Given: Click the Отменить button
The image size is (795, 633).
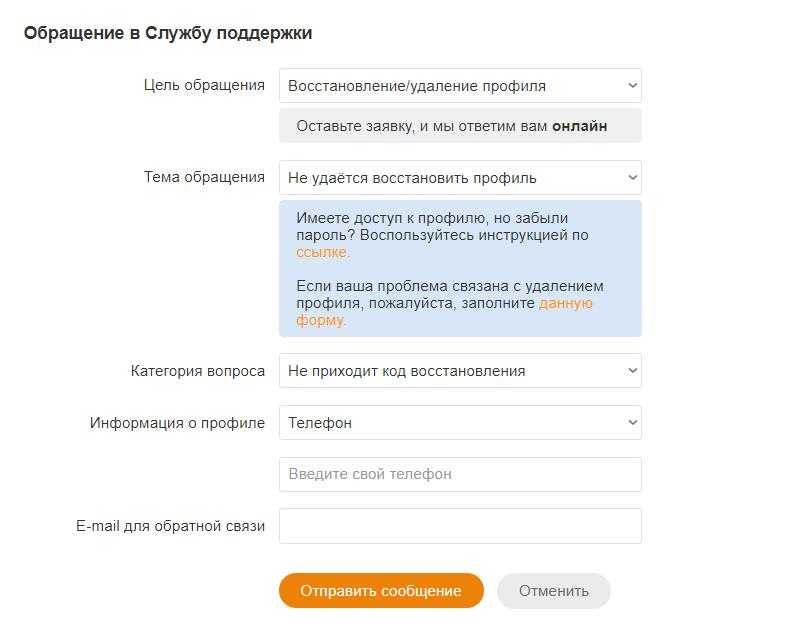Looking at the screenshot, I should (554, 591).
